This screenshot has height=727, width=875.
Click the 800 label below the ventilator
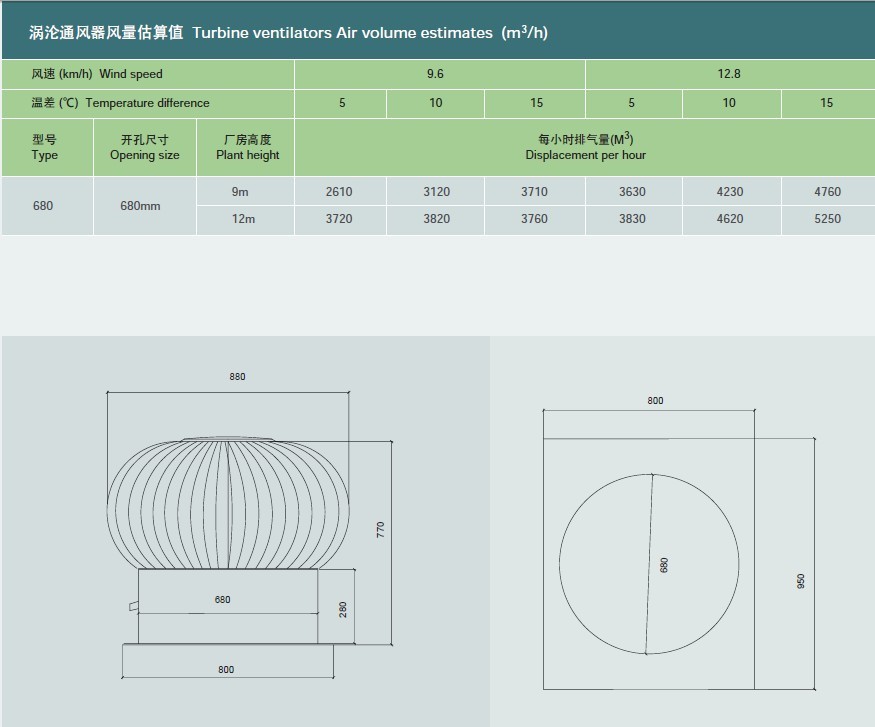pos(226,670)
